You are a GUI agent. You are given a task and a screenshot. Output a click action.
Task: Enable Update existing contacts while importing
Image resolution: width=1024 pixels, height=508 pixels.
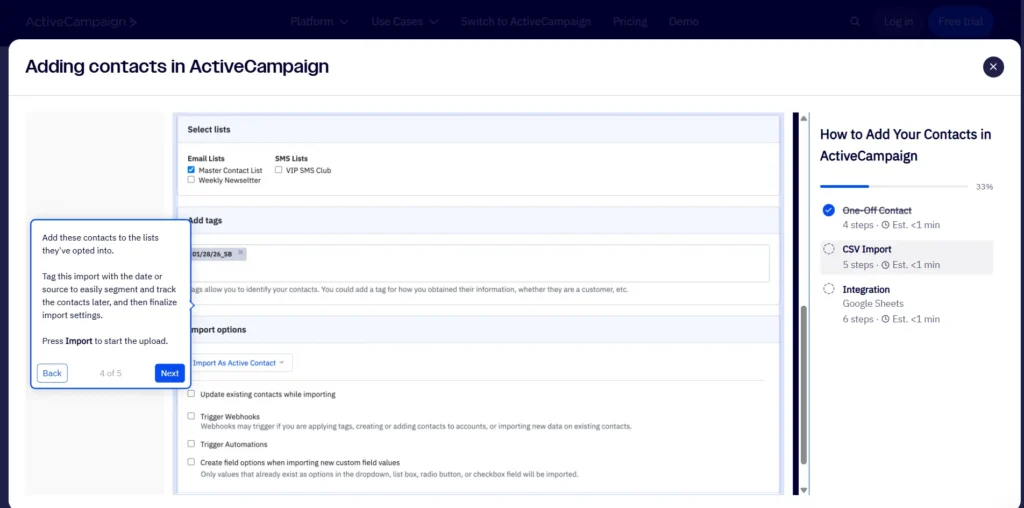tap(191, 394)
